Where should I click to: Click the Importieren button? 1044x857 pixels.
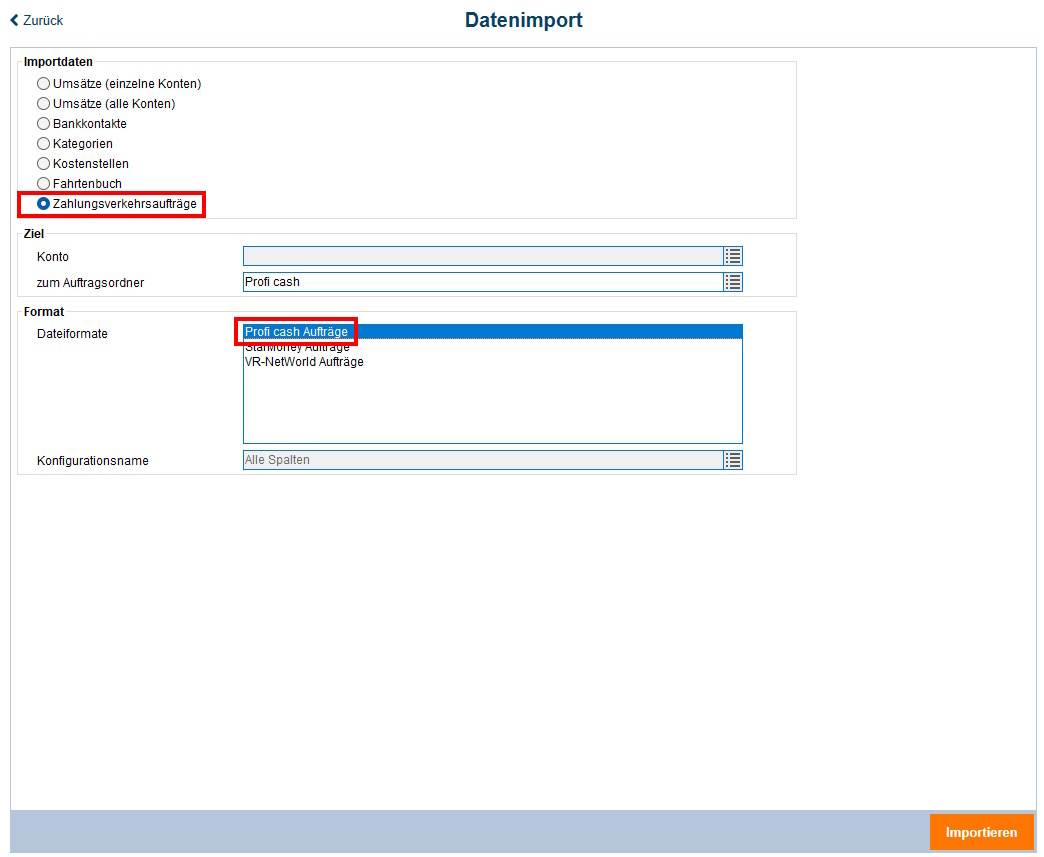coord(981,832)
